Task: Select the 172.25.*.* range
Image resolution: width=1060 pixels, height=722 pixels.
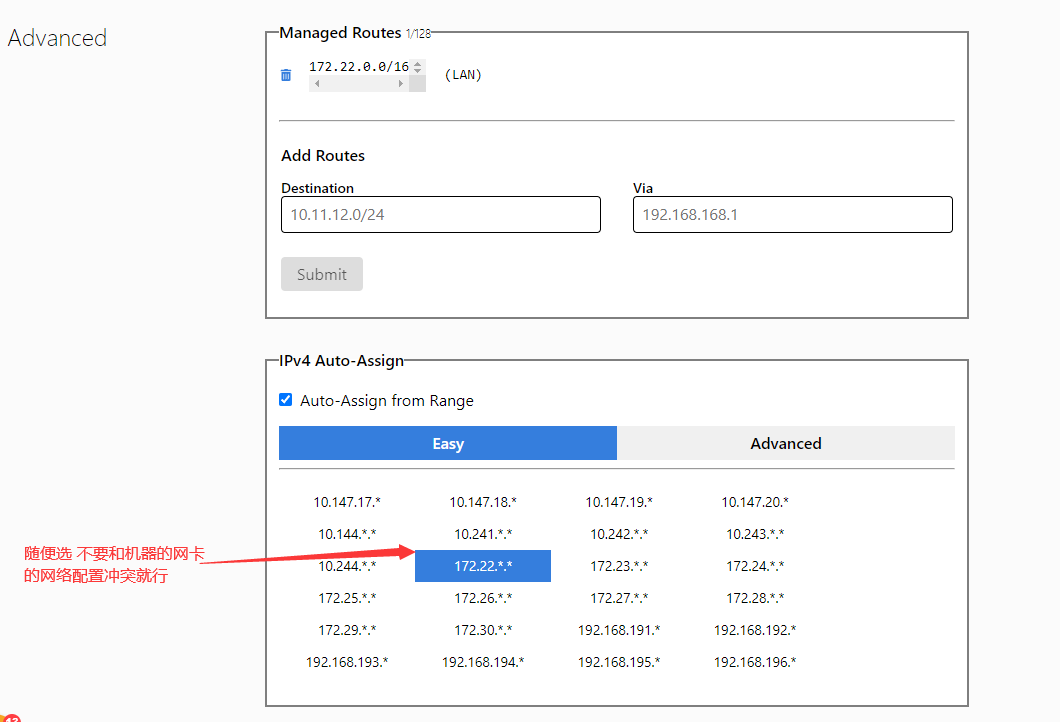Action: [347, 598]
